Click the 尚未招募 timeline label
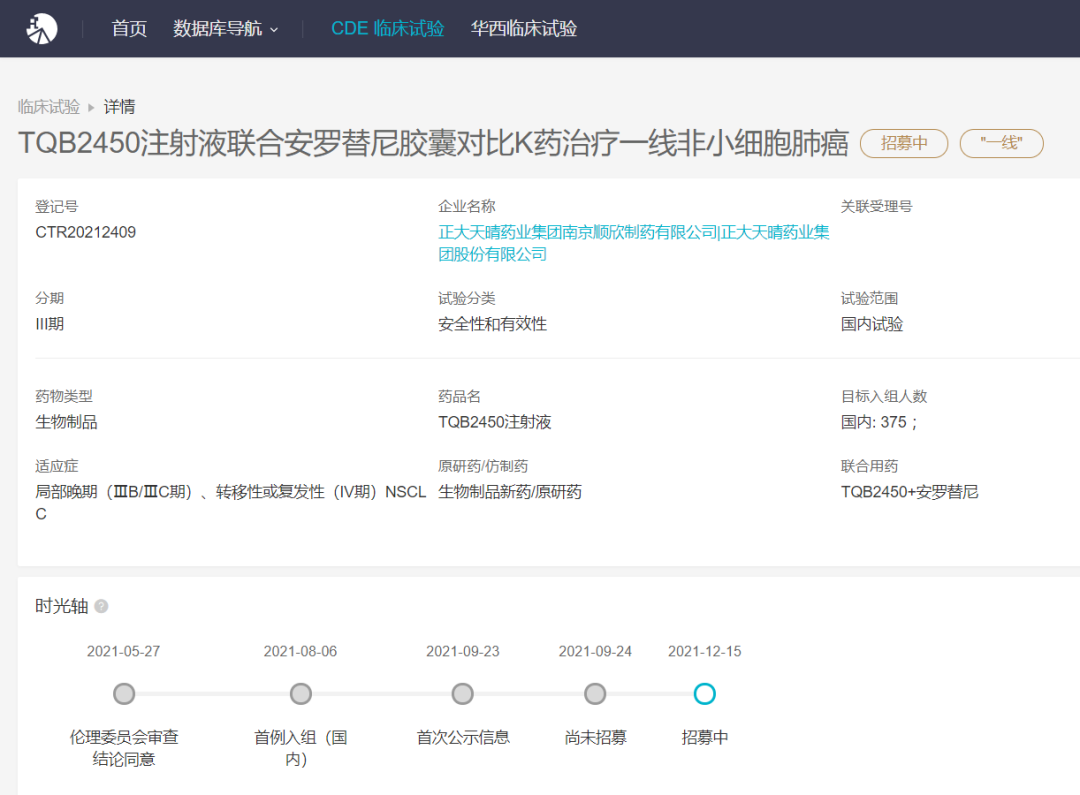 tap(596, 738)
